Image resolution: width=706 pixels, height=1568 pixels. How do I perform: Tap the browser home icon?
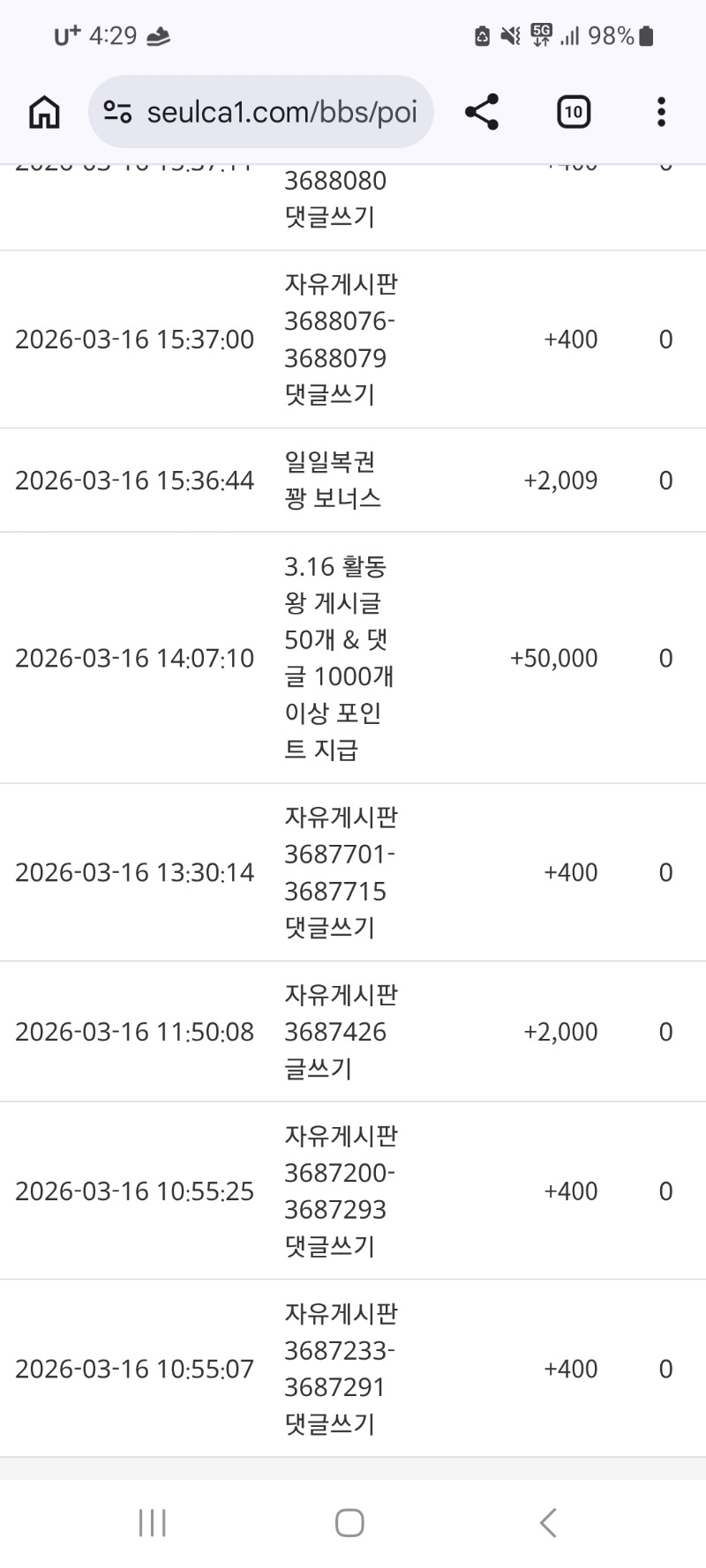pyautogui.click(x=44, y=112)
